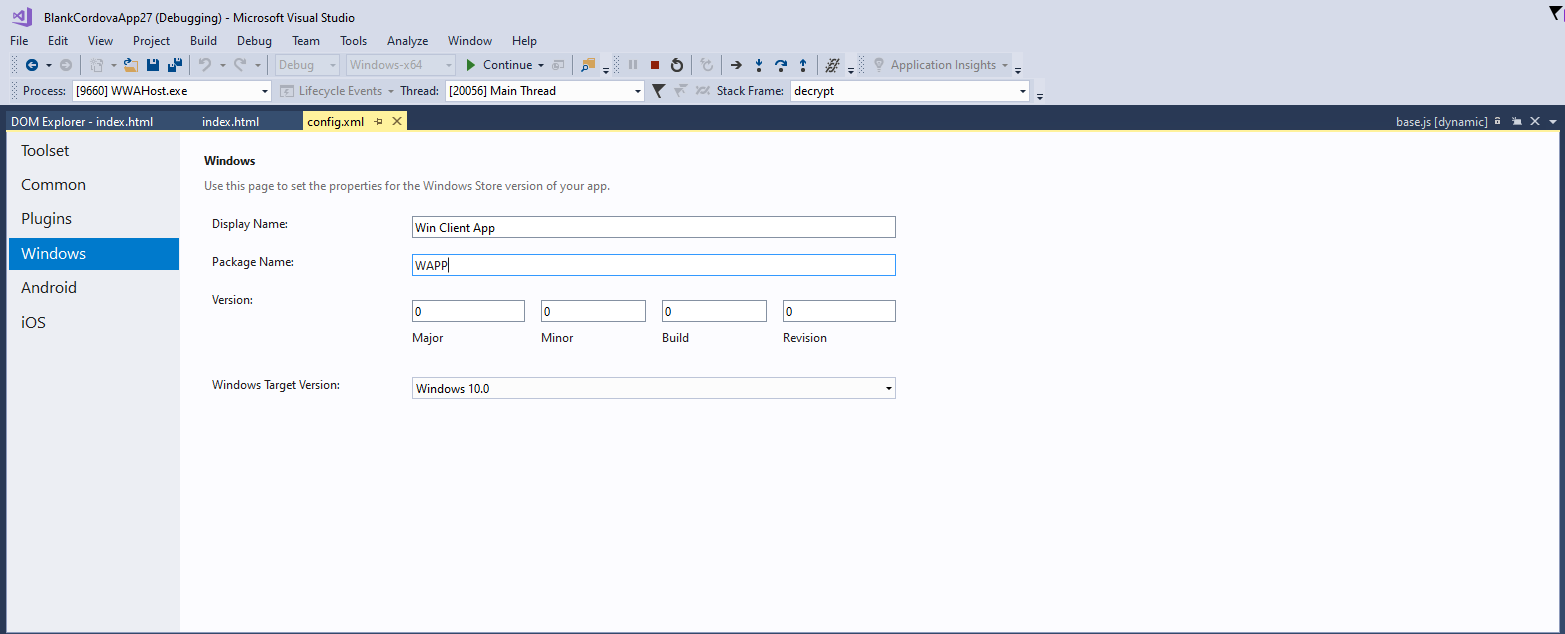The width and height of the screenshot is (1565, 634).
Task: Click the Restart debugging icon
Action: pyautogui.click(x=677, y=64)
